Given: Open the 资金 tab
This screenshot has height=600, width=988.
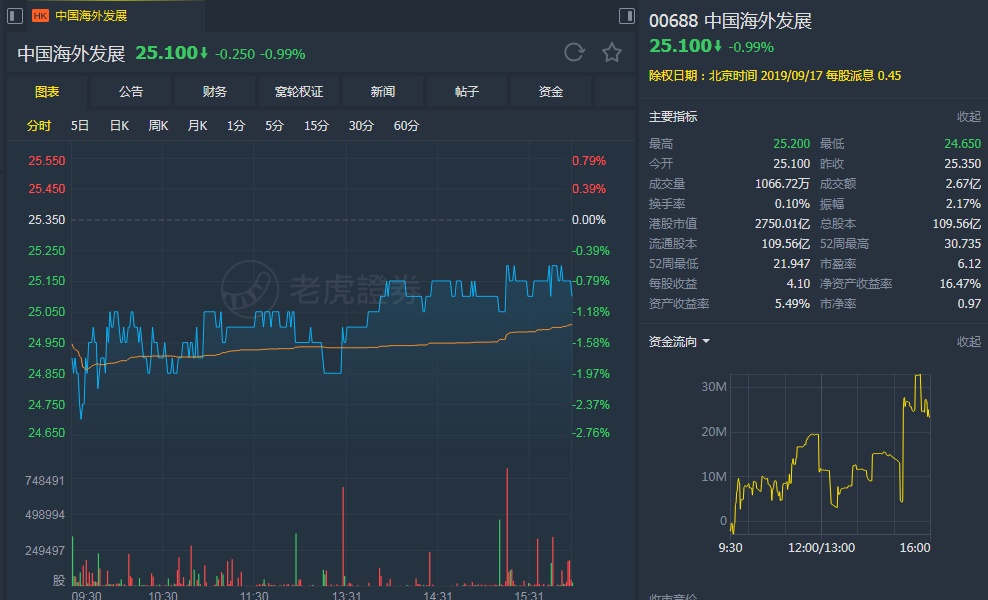Looking at the screenshot, I should [551, 91].
